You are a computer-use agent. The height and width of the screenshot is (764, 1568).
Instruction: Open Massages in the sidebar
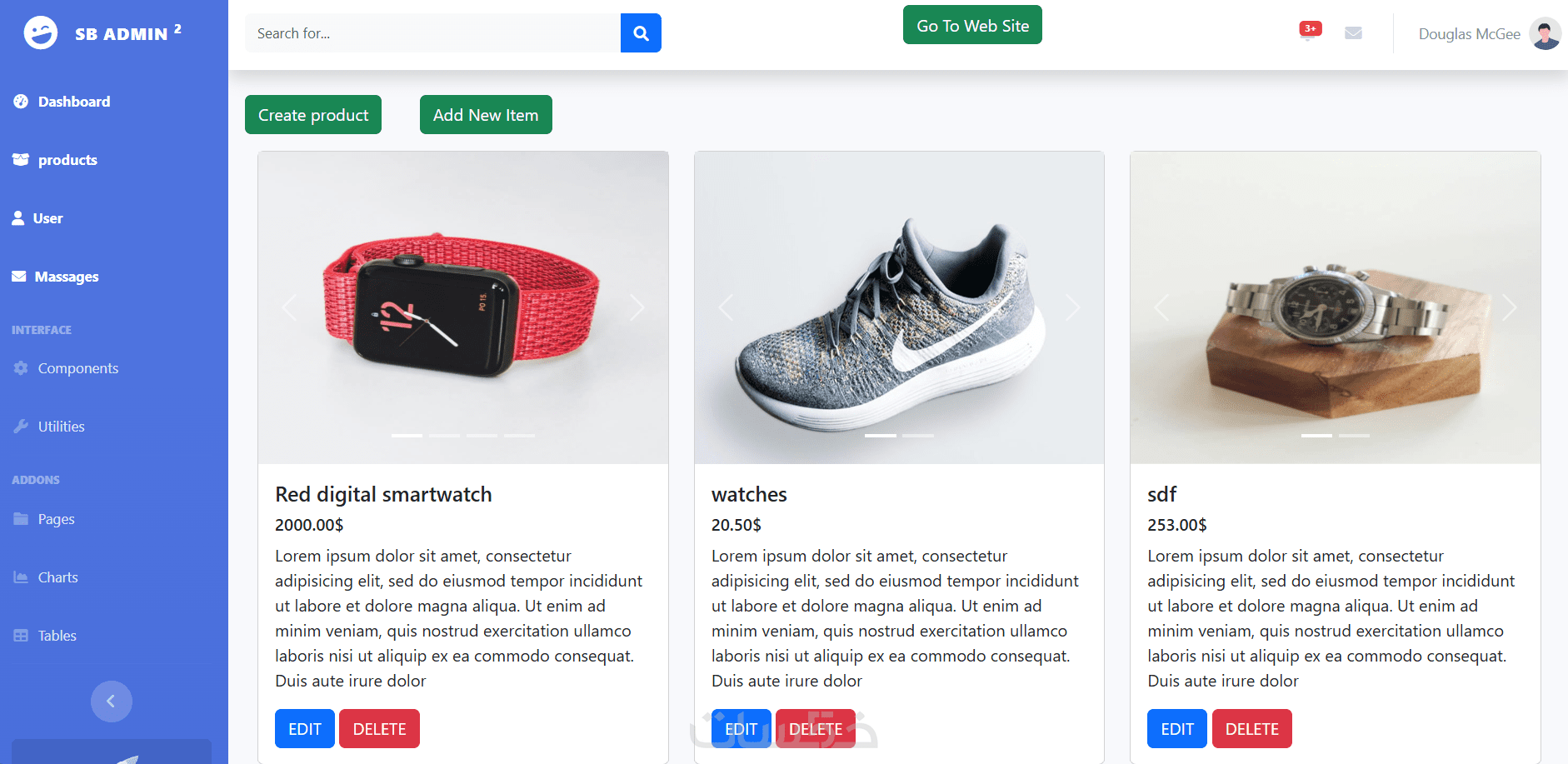click(x=66, y=277)
